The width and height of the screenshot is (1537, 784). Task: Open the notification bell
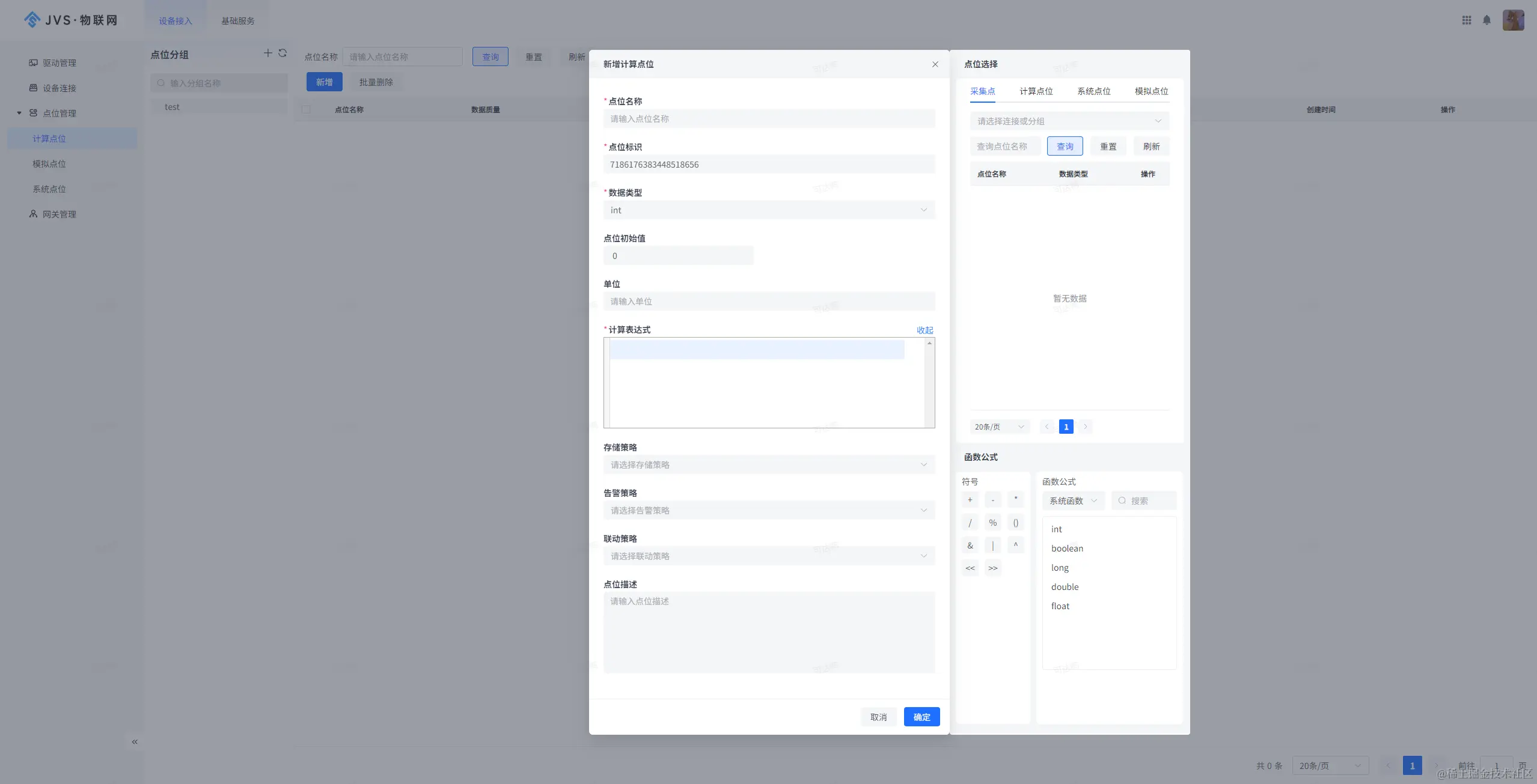point(1487,20)
